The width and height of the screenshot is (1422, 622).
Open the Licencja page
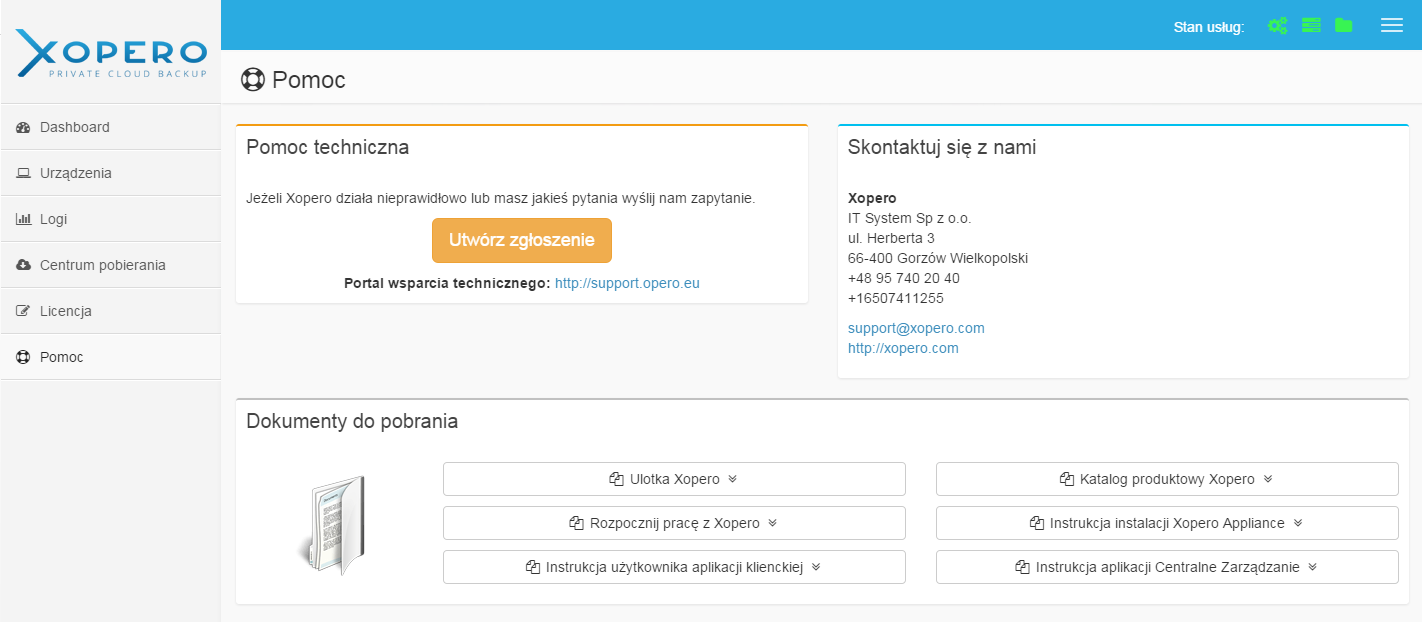tap(110, 311)
